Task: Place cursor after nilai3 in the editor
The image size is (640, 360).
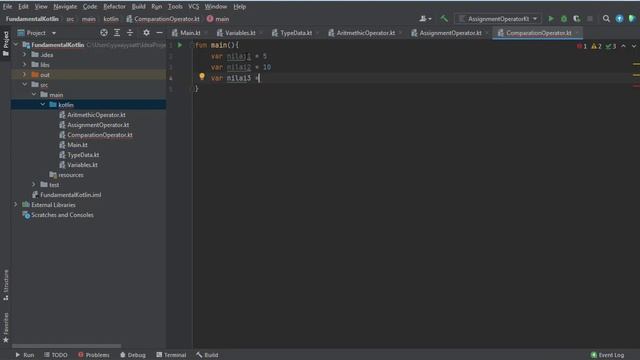Action: coord(251,78)
